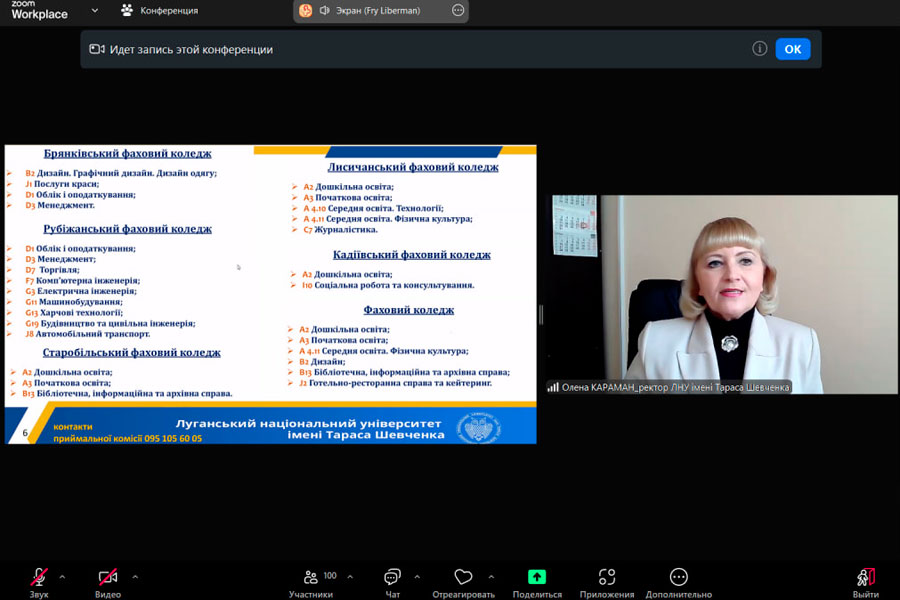This screenshot has width=900, height=600.
Task: Select the Экран (Fry Liberman) share tab
Action: point(381,11)
